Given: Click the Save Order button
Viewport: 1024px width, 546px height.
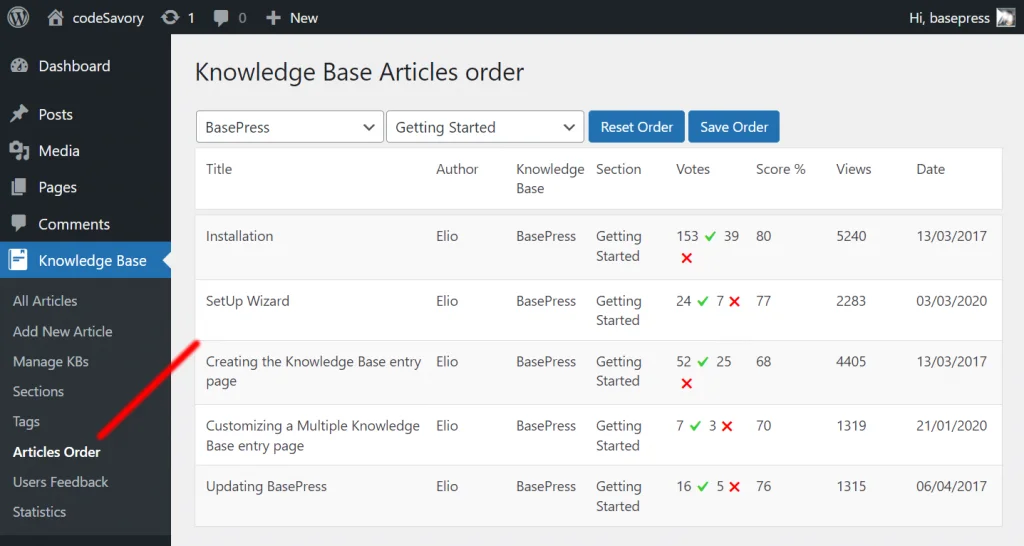Looking at the screenshot, I should [x=734, y=127].
